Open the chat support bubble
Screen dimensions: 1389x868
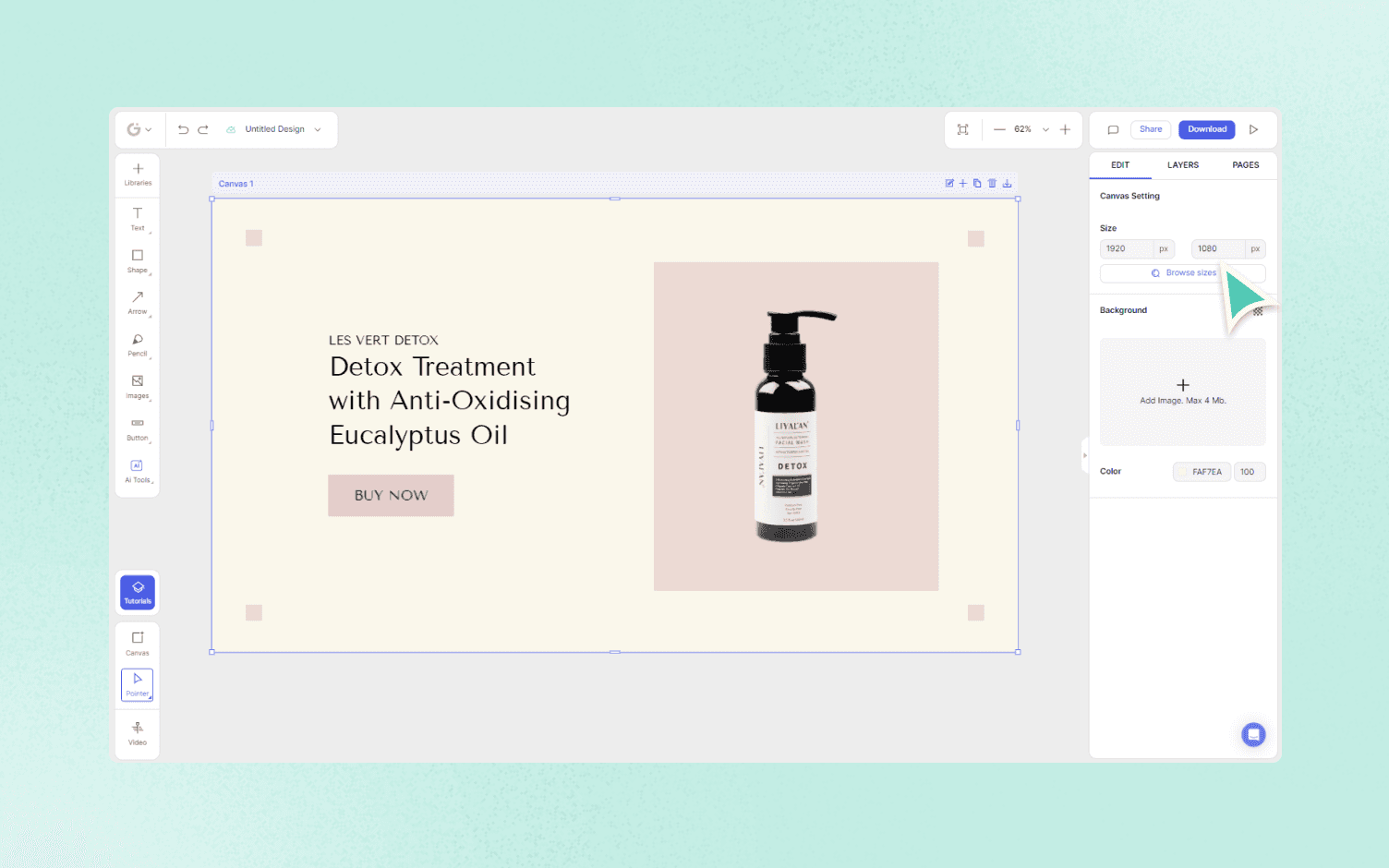1253,735
